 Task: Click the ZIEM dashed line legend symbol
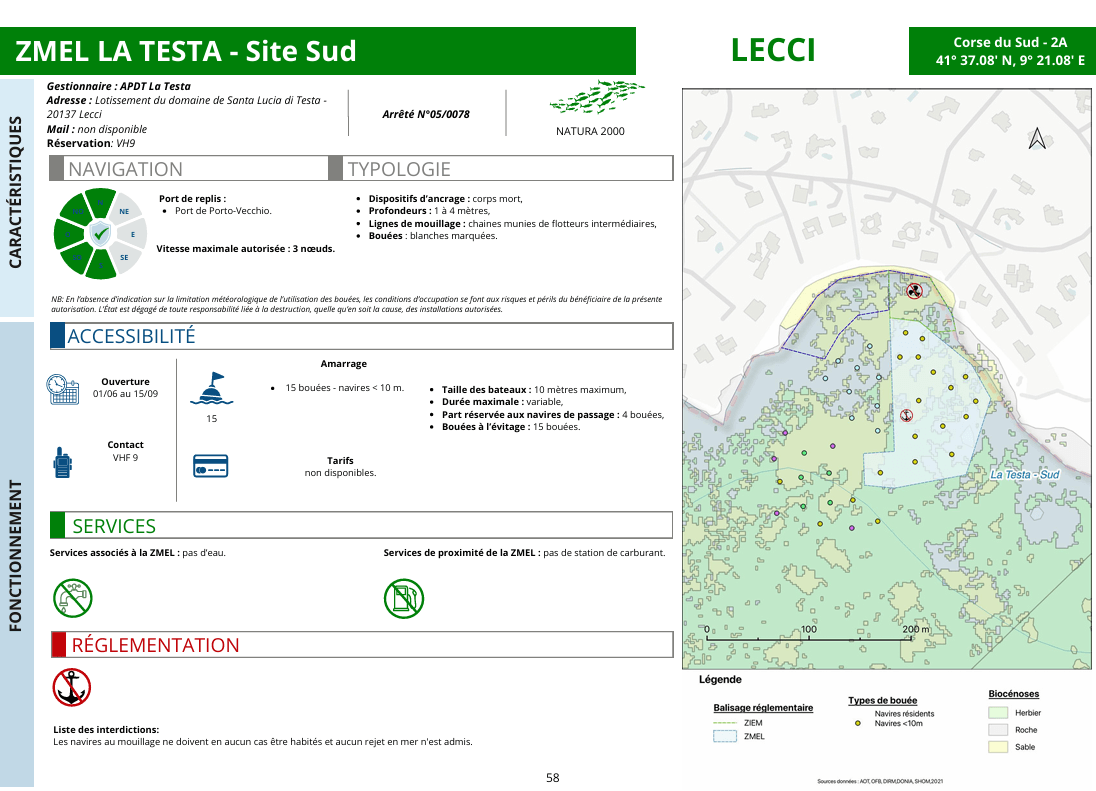(725, 723)
